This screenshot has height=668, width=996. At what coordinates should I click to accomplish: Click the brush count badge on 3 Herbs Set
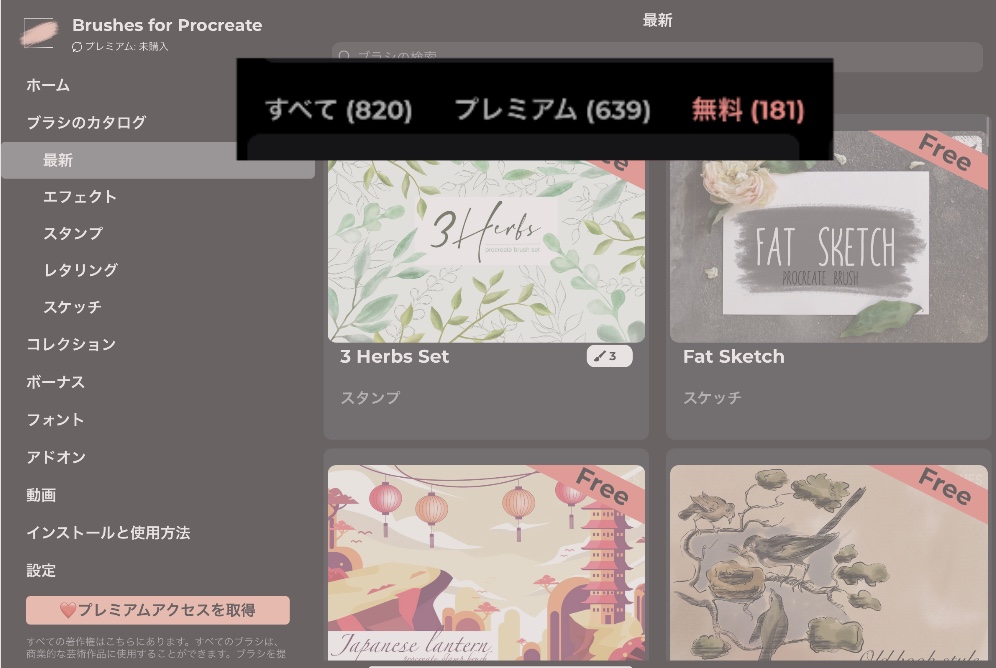tap(609, 356)
